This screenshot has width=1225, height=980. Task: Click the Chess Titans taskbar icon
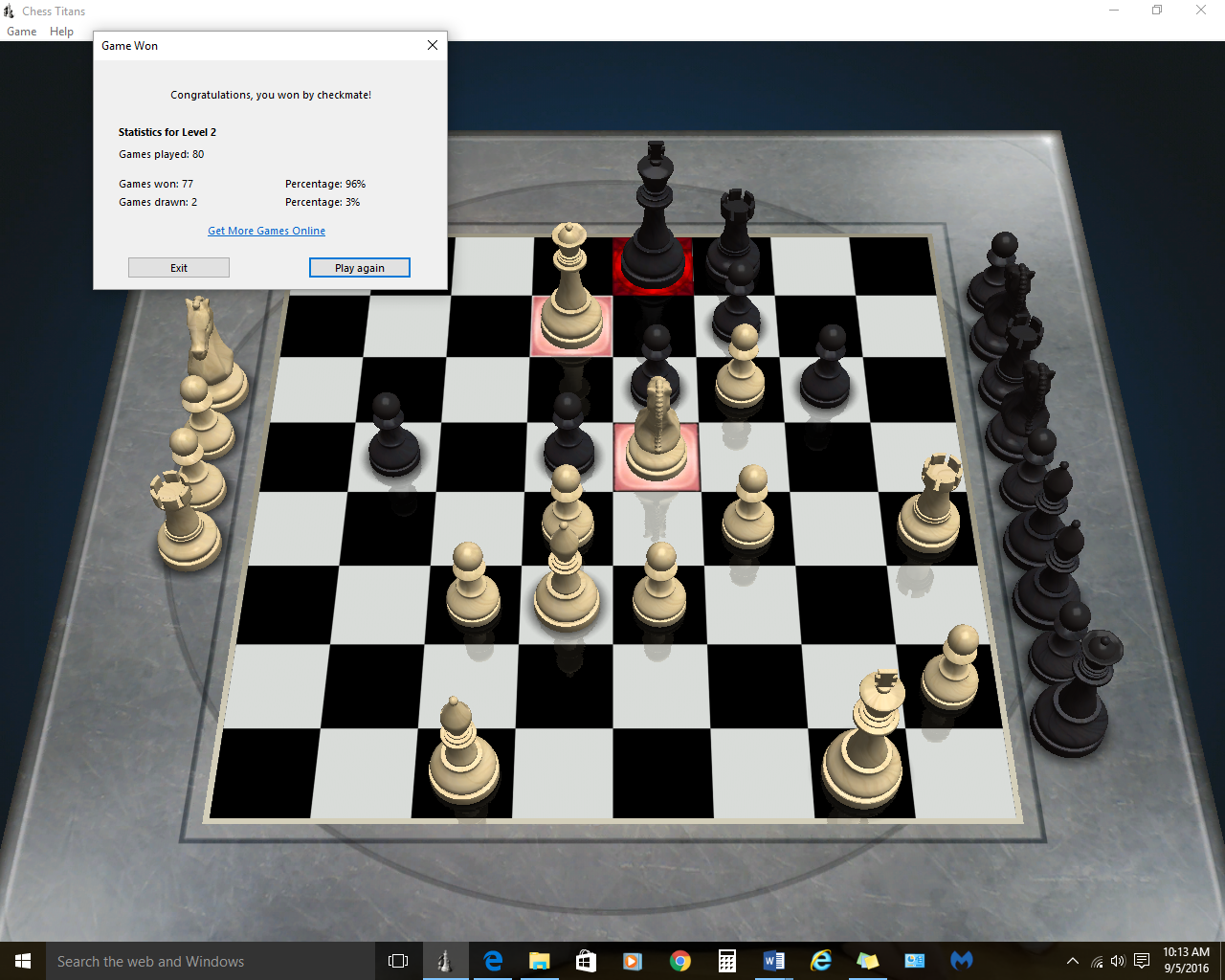coord(445,961)
